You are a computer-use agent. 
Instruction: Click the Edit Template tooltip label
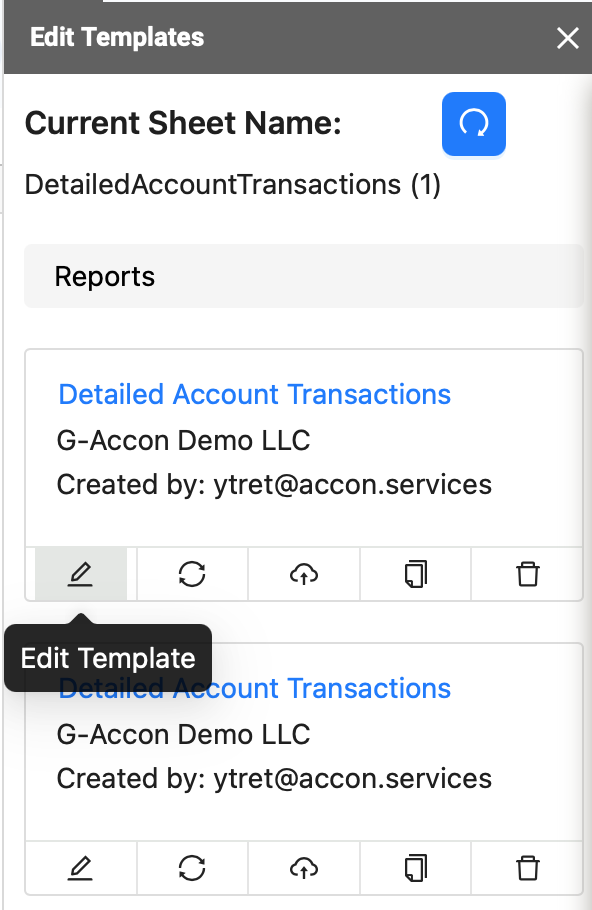click(108, 658)
